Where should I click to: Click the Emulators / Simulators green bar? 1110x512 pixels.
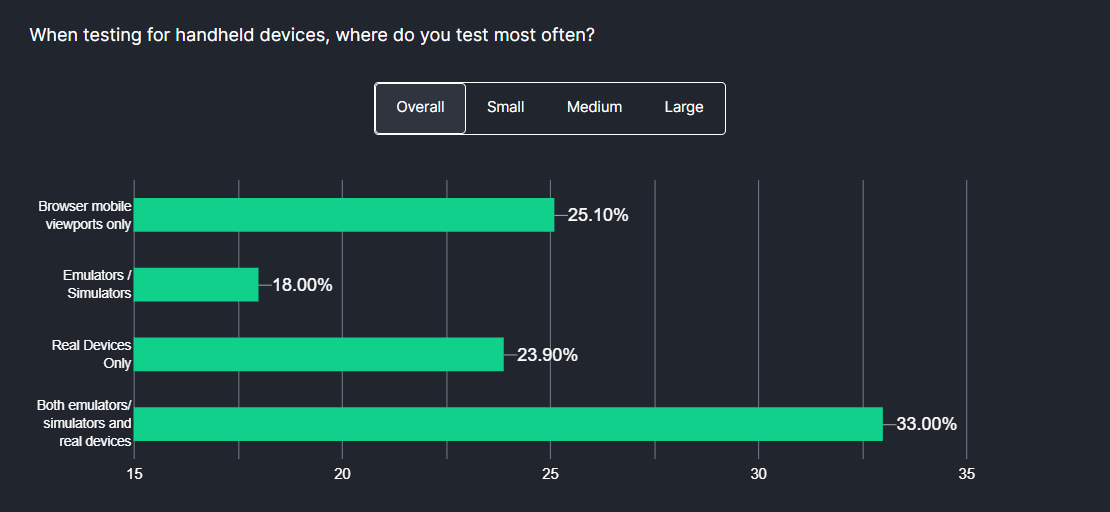pos(196,285)
